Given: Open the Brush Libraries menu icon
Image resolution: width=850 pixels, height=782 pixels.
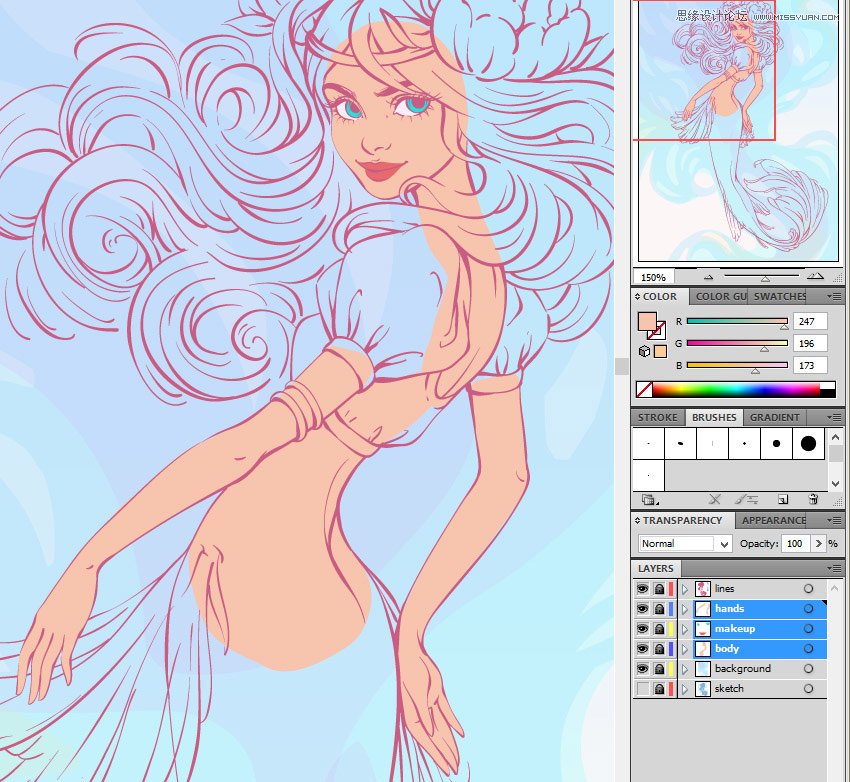Looking at the screenshot, I should [648, 499].
